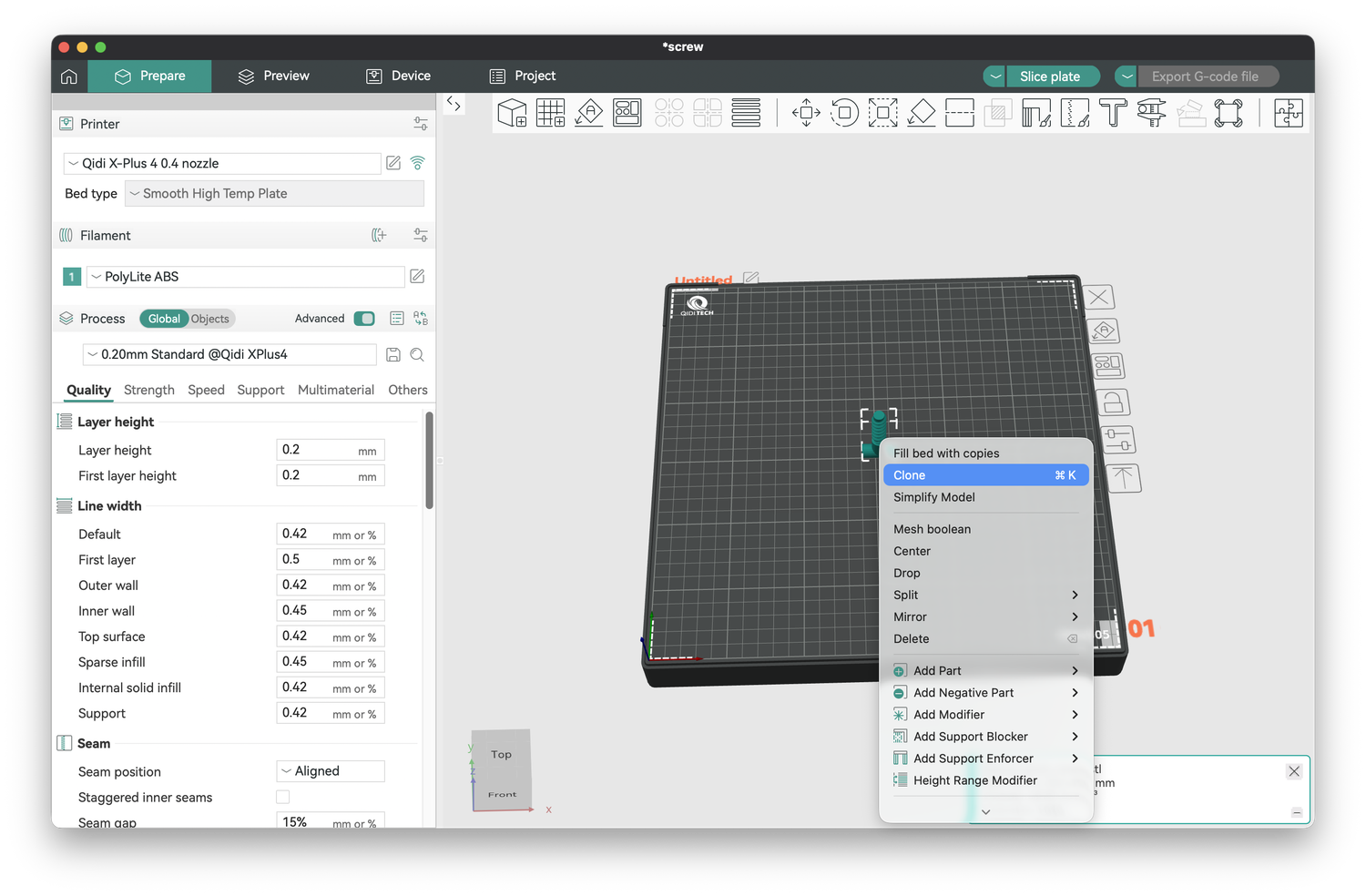The image size is (1366, 896).
Task: Toggle the Advanced settings switch
Action: pos(364,319)
